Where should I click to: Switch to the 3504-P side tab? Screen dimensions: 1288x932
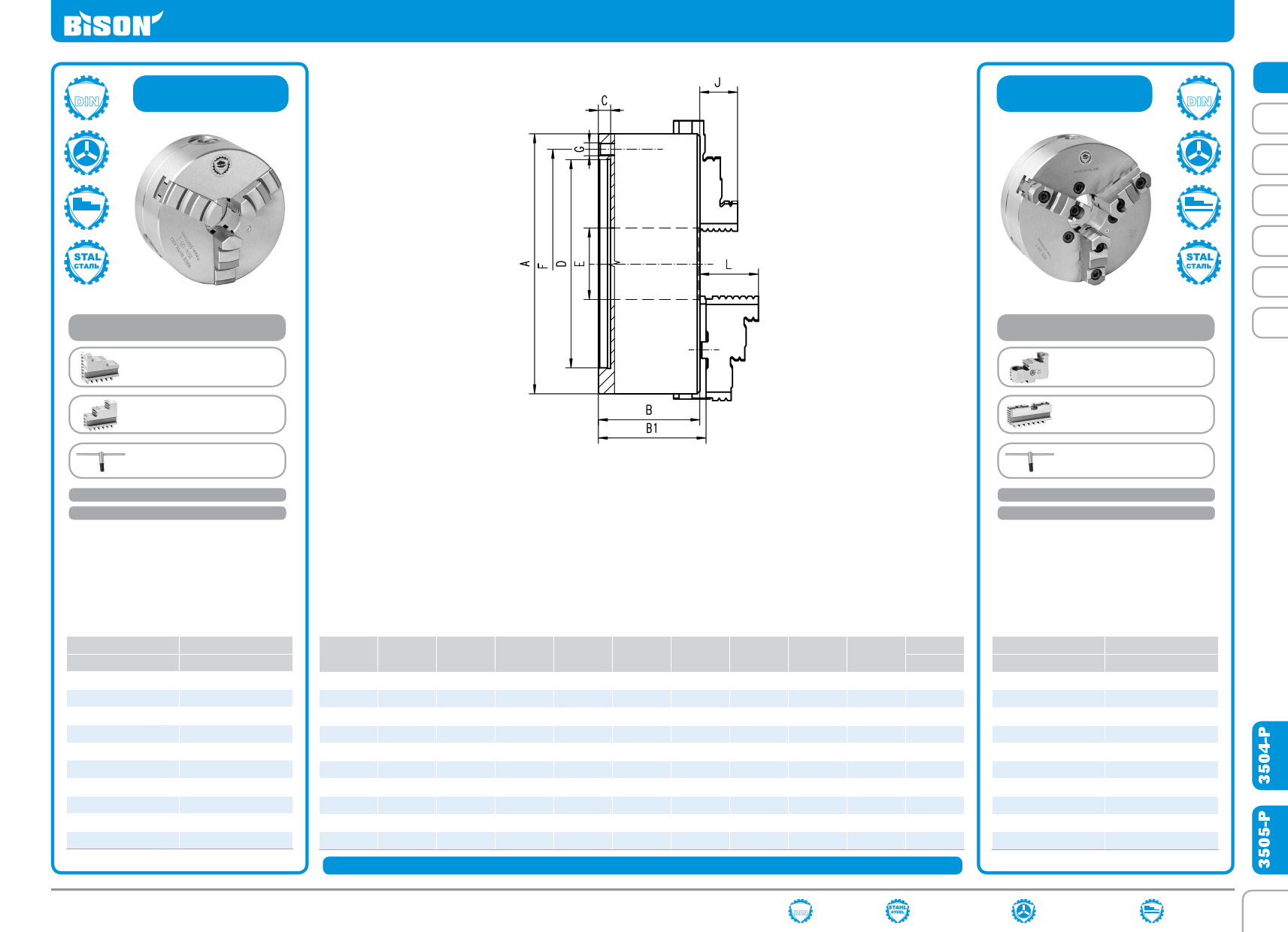click(x=1270, y=755)
